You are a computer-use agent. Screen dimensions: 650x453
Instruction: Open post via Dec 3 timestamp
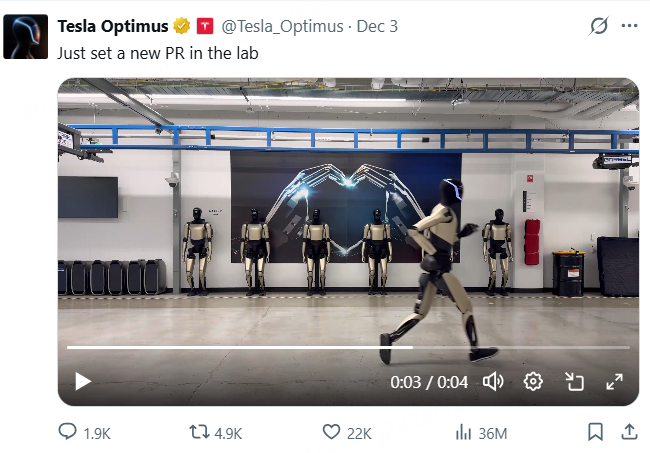[x=376, y=27]
